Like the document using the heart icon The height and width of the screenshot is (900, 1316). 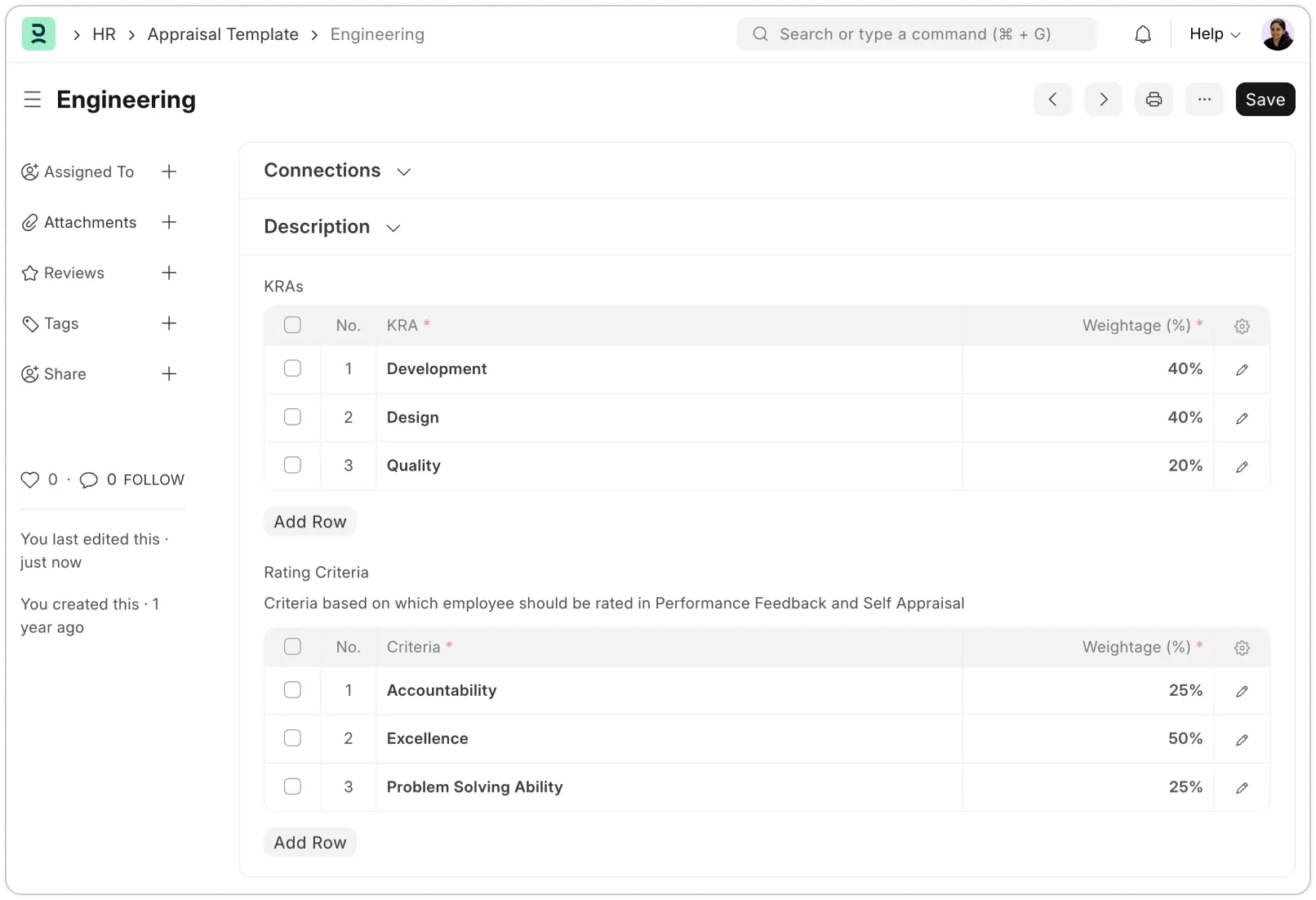pyautogui.click(x=29, y=479)
